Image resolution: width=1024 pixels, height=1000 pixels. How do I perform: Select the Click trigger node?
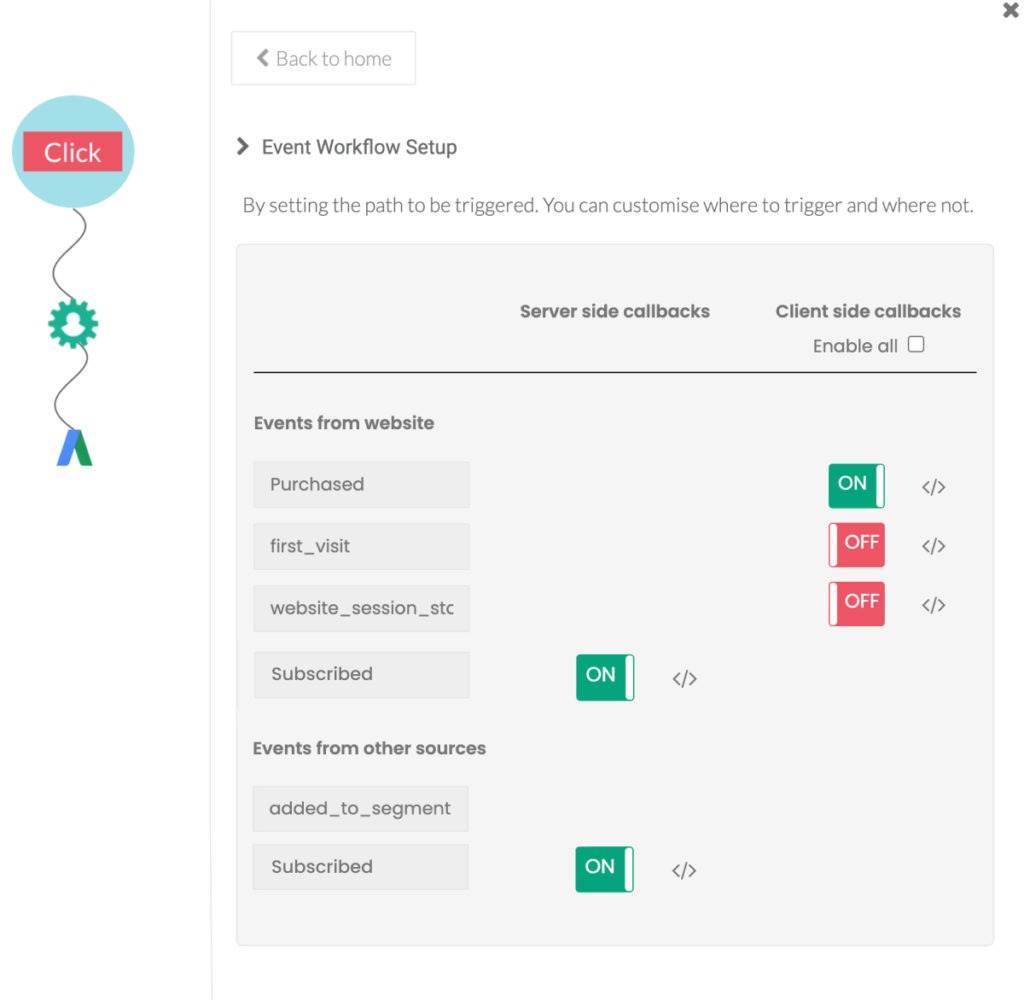pyautogui.click(x=72, y=152)
